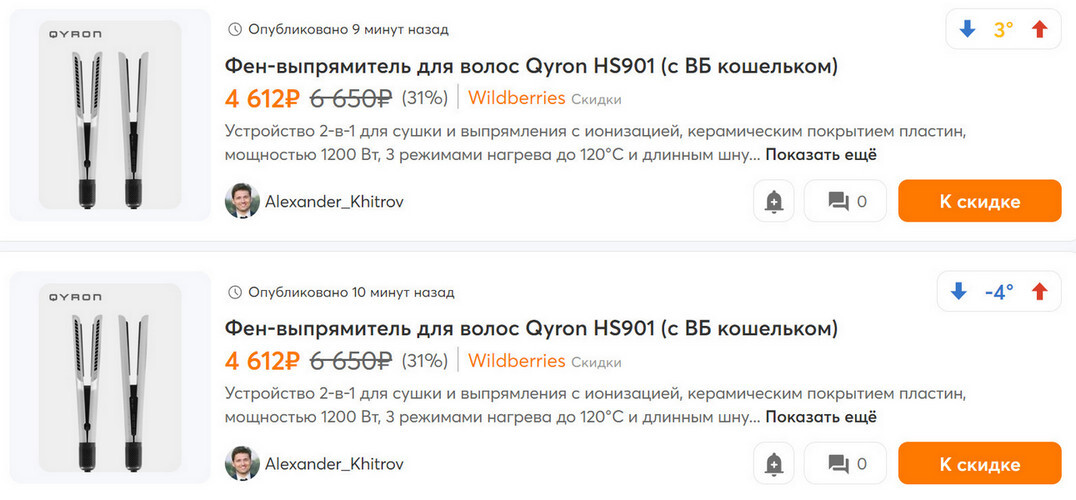View second product thumbnail image
Viewport: 1076px width, 500px height.
pyautogui.click(x=110, y=378)
